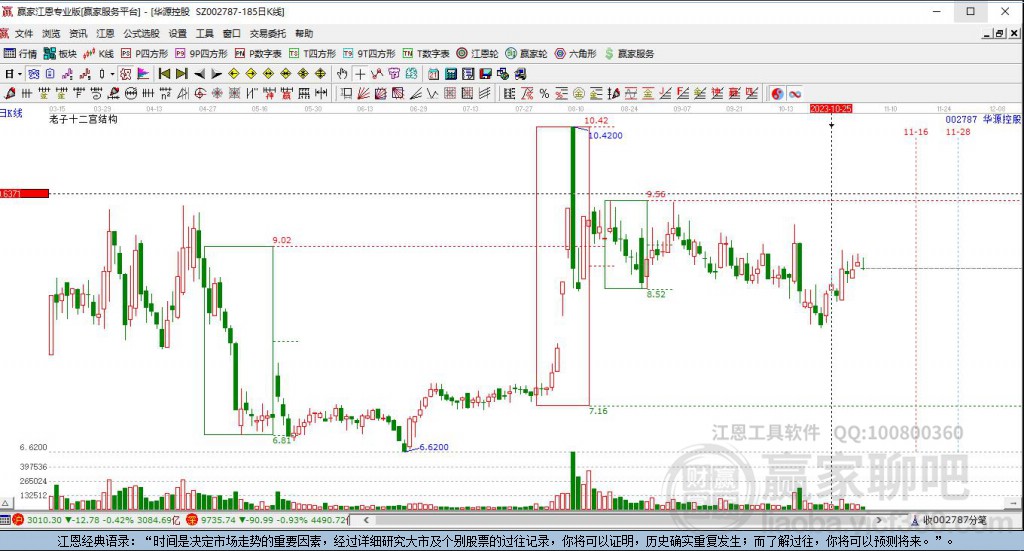The width and height of the screenshot is (1024, 551).
Task: Open the 9P四方形 tool
Action: coord(201,54)
